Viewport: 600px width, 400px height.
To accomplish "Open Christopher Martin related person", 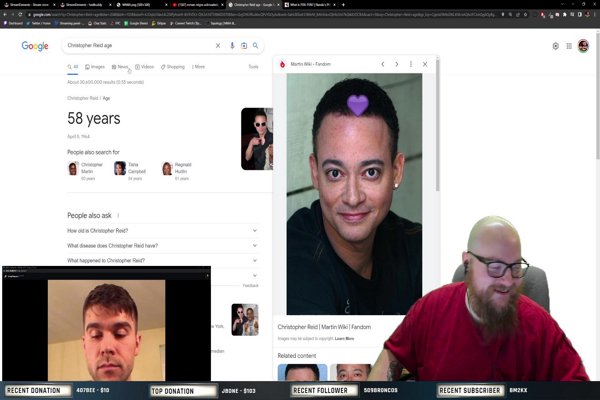I will (86, 171).
